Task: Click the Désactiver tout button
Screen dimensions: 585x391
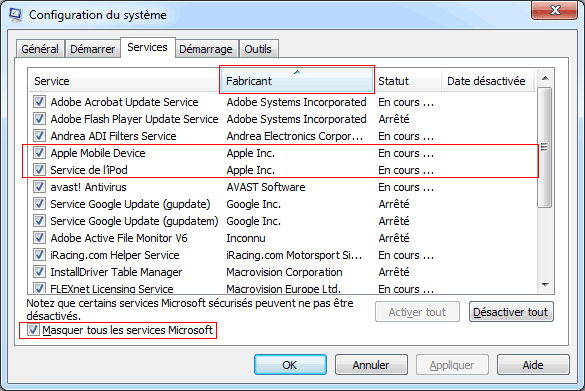Action: pos(511,312)
